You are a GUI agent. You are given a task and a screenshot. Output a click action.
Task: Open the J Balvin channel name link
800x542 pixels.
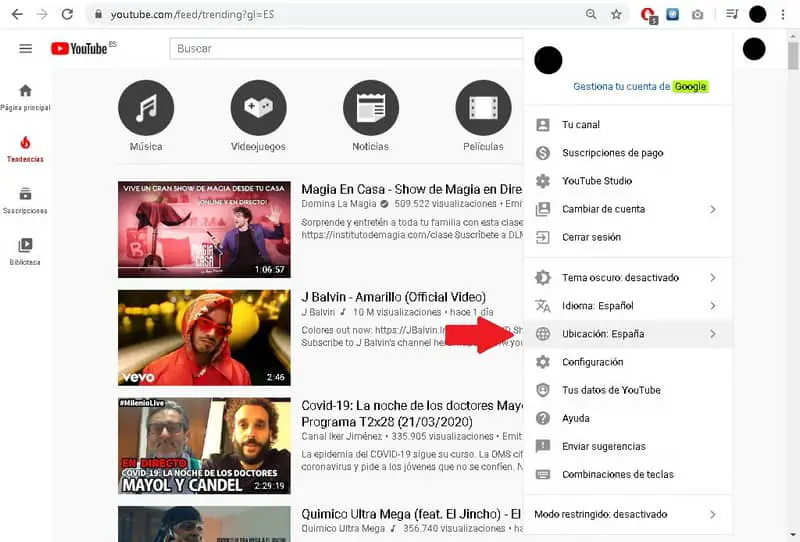pos(318,312)
